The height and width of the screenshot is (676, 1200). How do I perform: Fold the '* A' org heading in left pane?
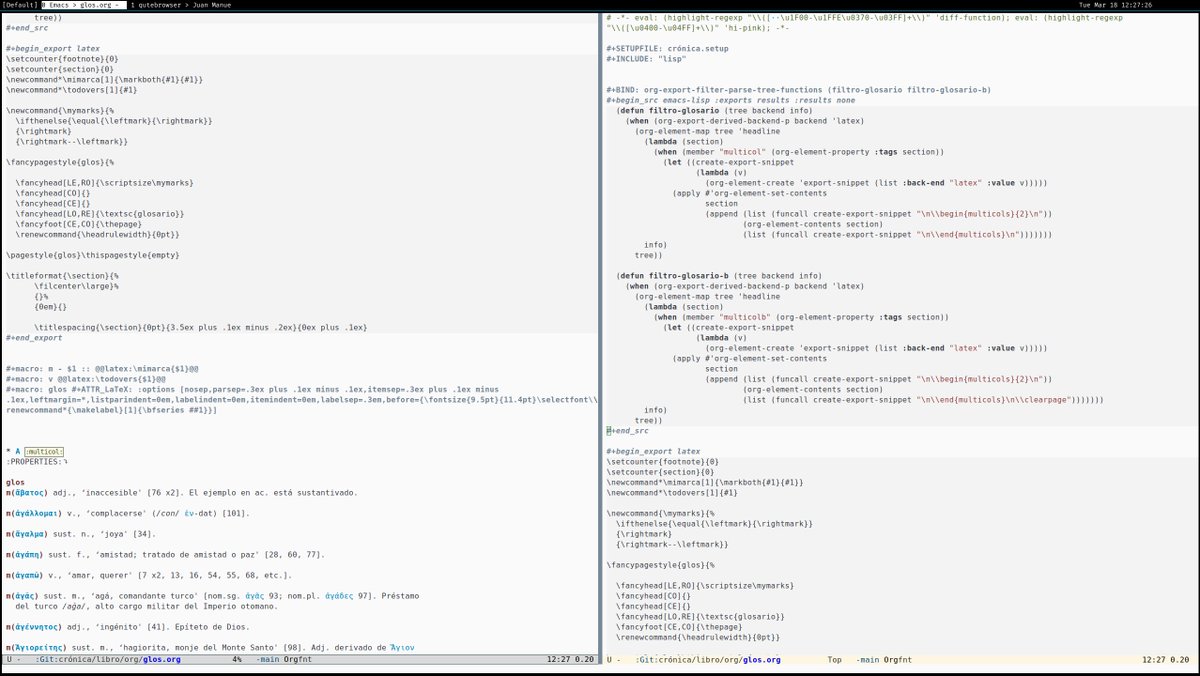coord(13,451)
